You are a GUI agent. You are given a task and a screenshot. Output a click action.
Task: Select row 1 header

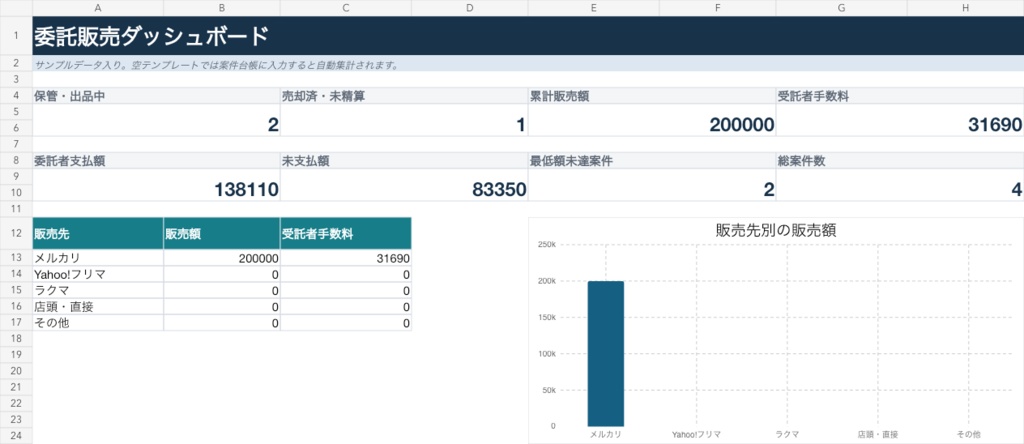(16, 36)
